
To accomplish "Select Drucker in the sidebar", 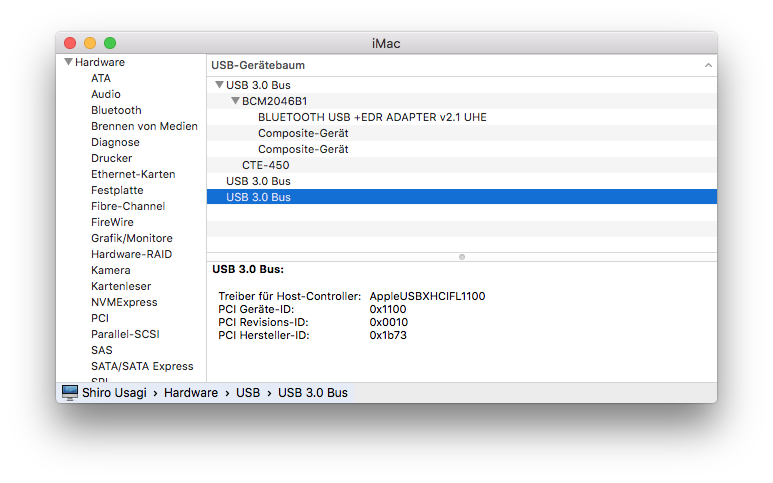I will click(111, 158).
